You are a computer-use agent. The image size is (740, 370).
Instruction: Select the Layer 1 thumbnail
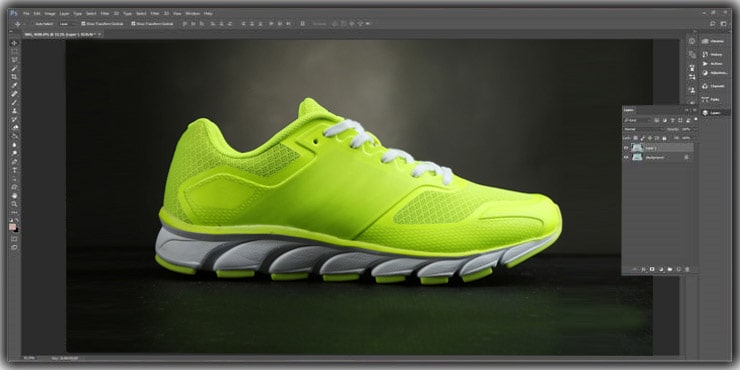638,148
